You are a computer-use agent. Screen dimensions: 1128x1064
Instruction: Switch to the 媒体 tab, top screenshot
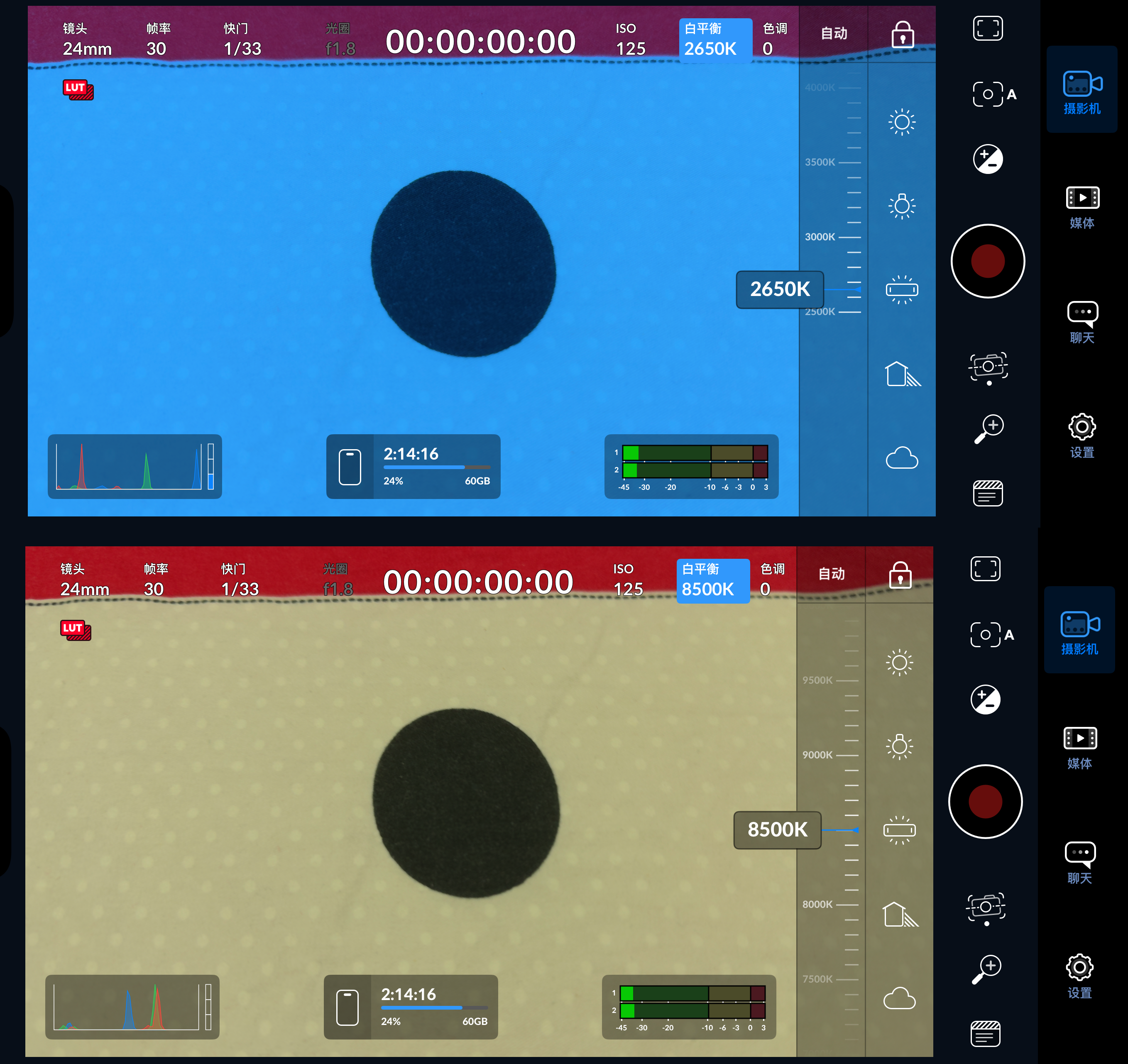pyautogui.click(x=1082, y=207)
